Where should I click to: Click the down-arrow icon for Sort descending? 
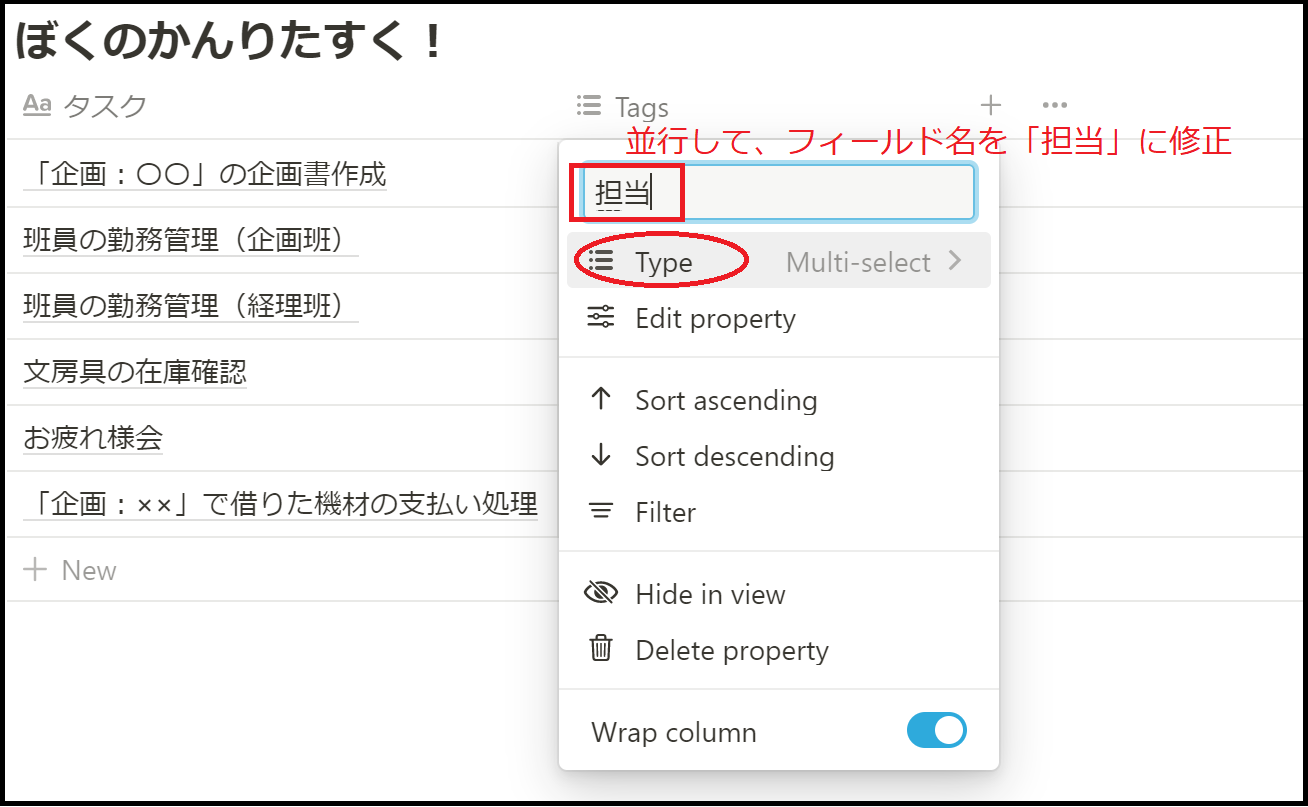(x=601, y=456)
